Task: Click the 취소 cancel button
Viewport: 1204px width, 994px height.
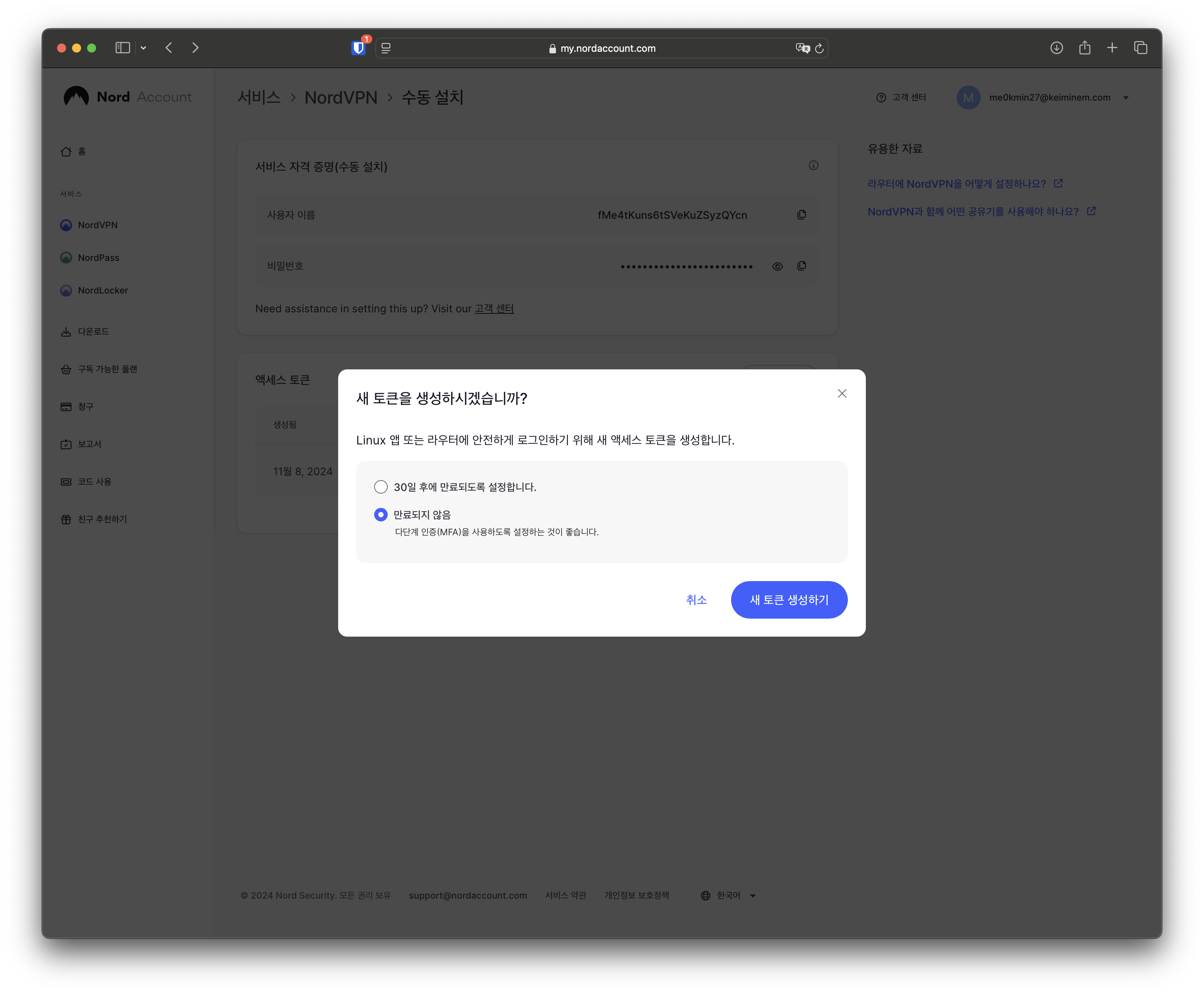Action: (x=696, y=599)
